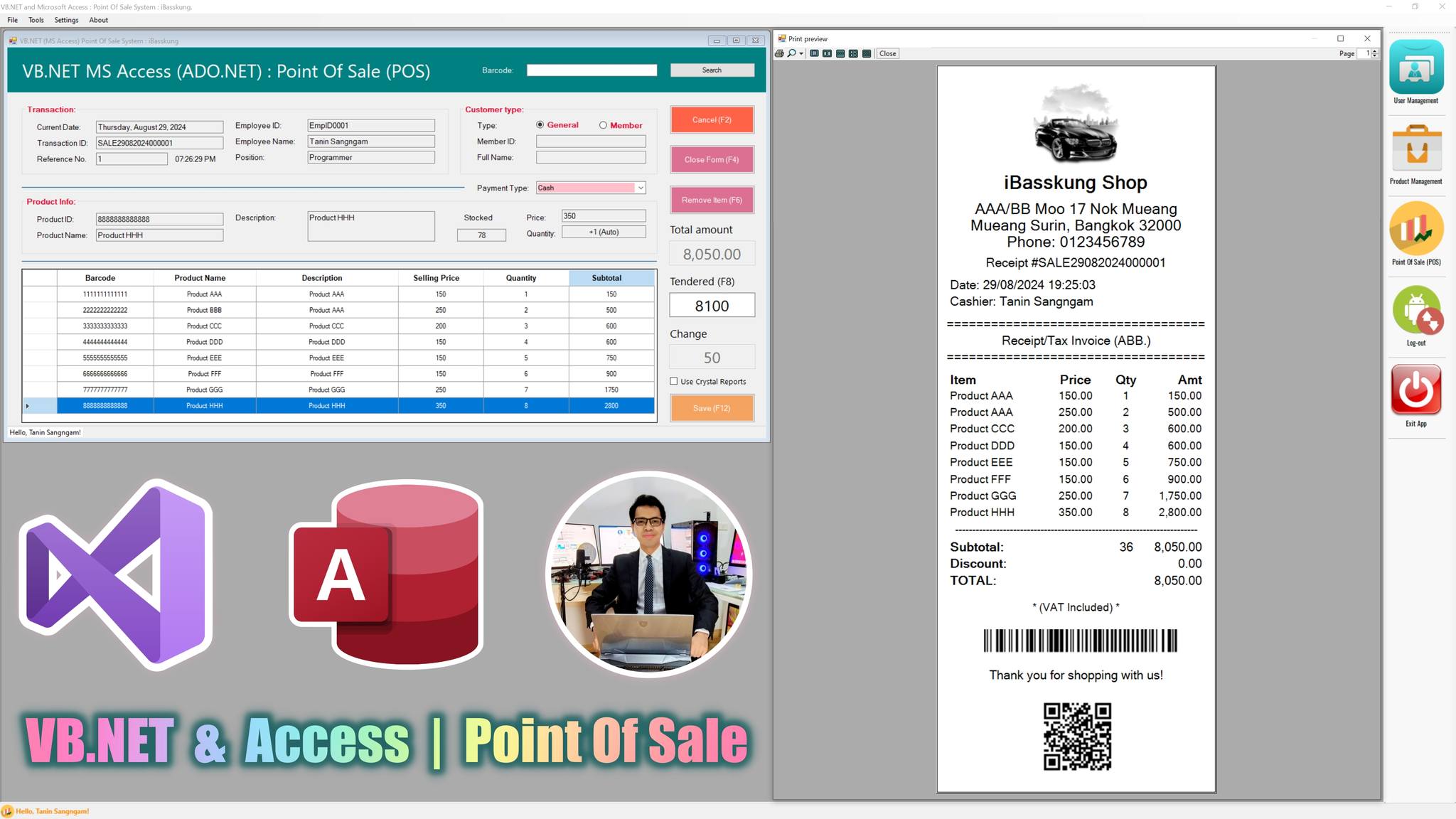Click the Total amount field 8,050.00
1456x819 pixels.
pos(712,254)
